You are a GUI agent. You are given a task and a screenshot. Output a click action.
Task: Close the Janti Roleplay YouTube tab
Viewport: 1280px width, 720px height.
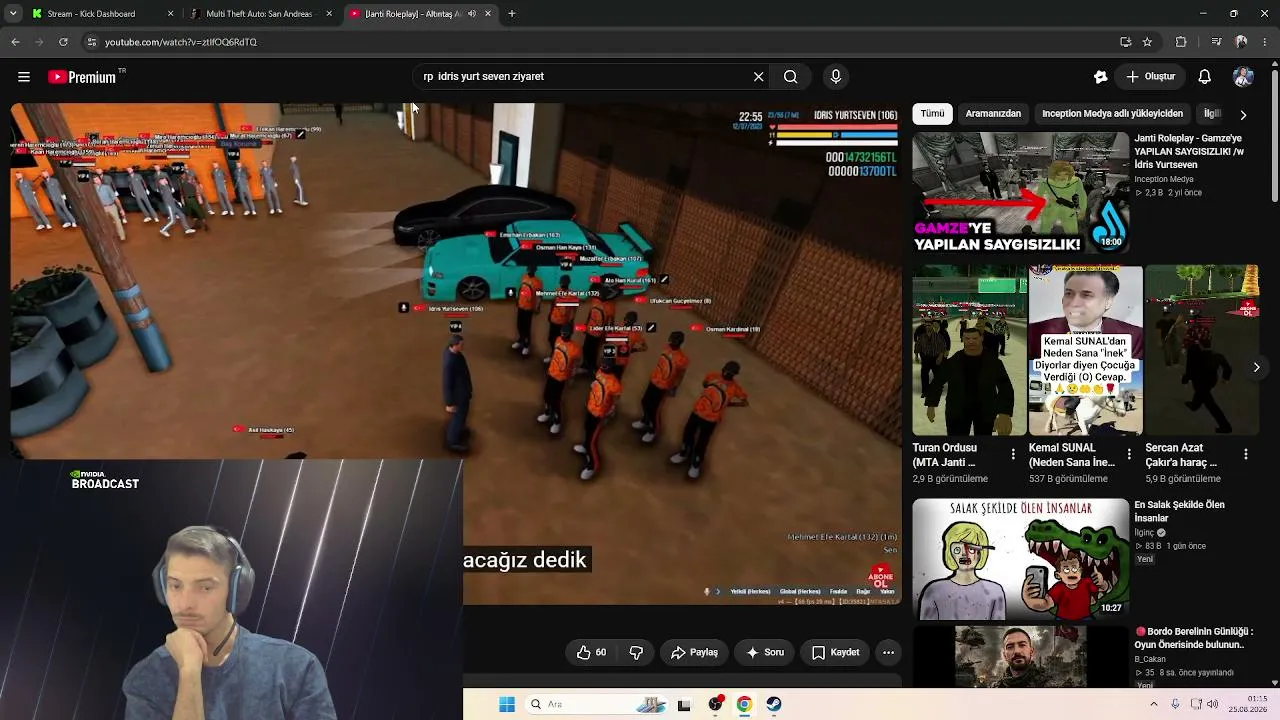[x=488, y=14]
